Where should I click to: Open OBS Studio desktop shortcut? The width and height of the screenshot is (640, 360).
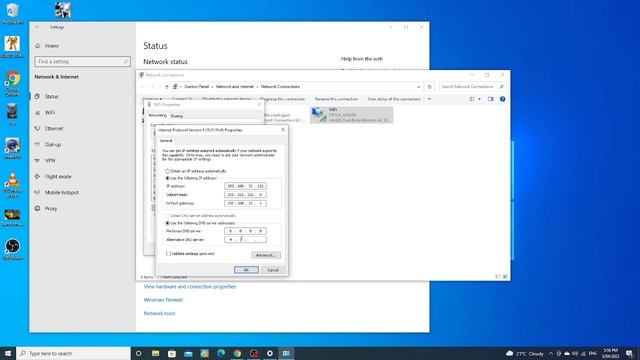coord(13,249)
